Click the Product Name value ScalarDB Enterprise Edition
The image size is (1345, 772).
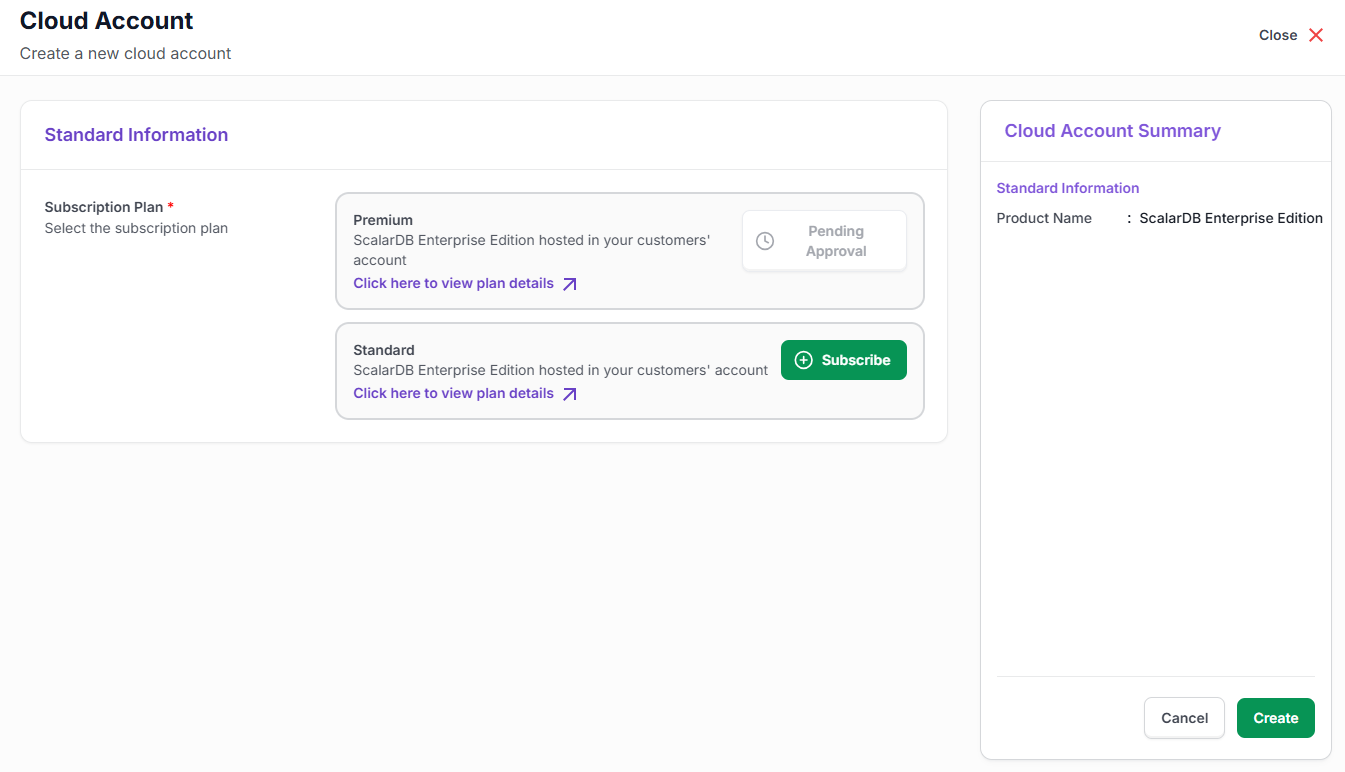click(x=1230, y=217)
